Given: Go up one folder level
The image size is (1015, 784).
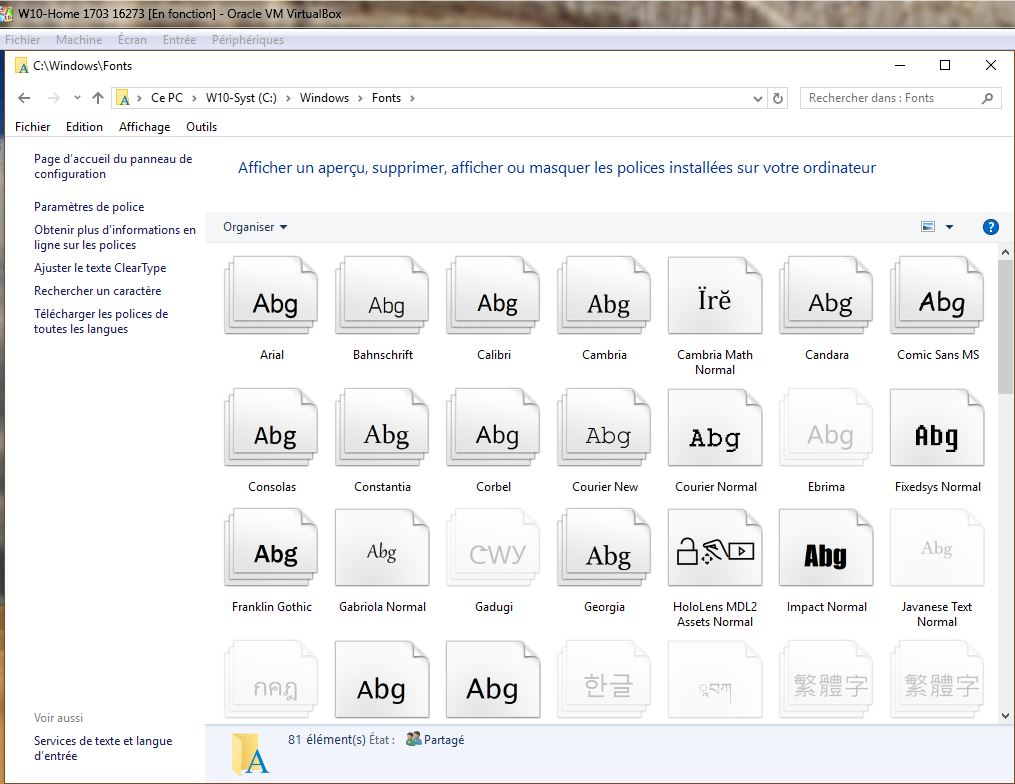Looking at the screenshot, I should 98,98.
